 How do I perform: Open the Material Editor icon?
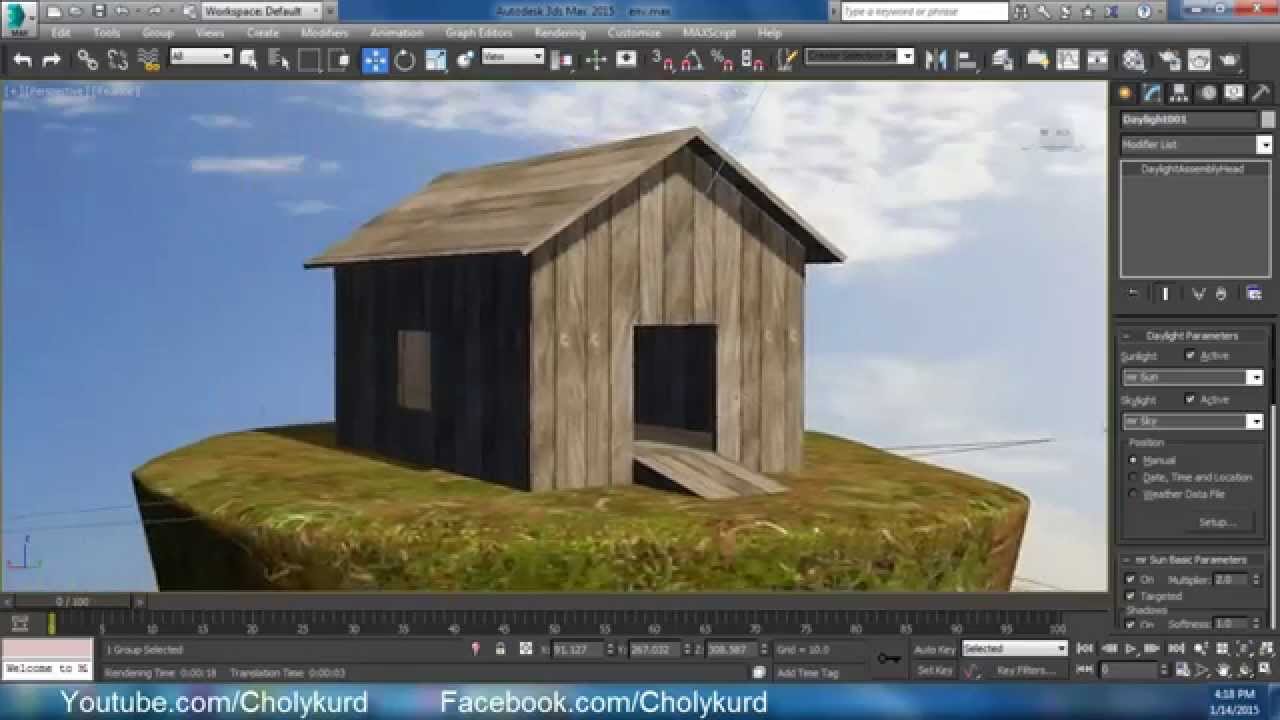pos(1133,60)
